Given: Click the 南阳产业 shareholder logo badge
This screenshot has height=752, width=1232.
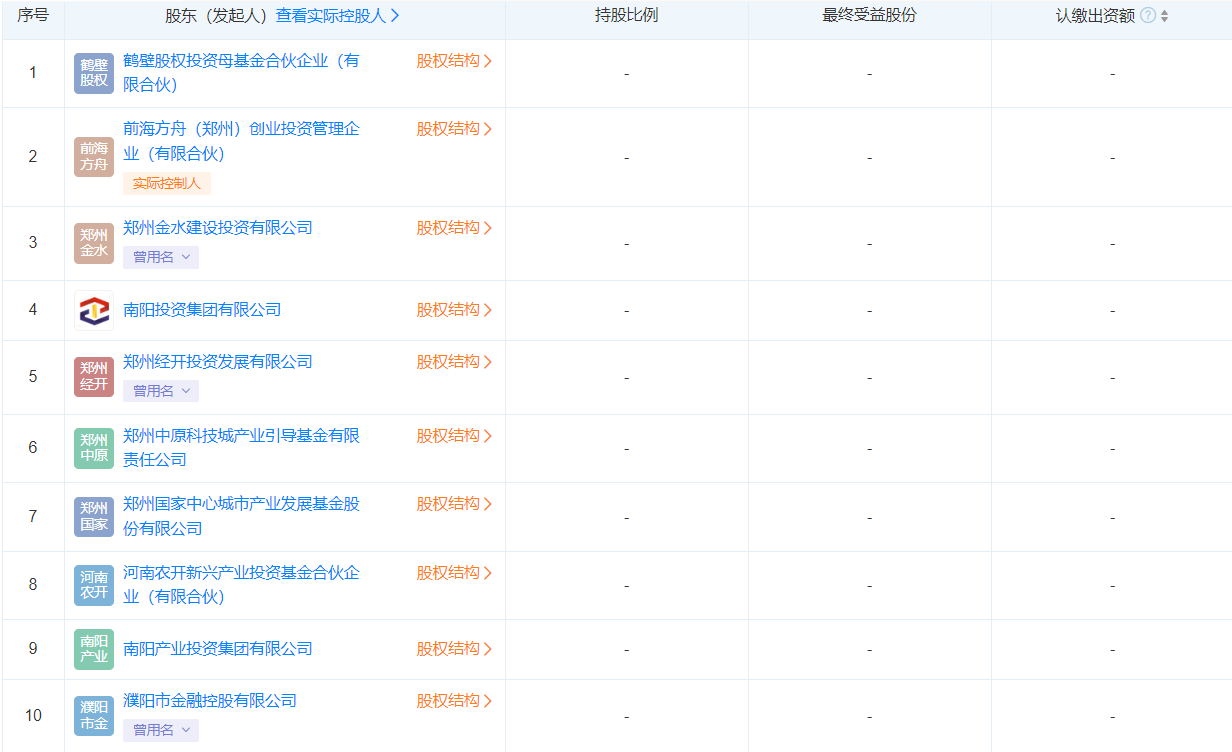Looking at the screenshot, I should 94,649.
